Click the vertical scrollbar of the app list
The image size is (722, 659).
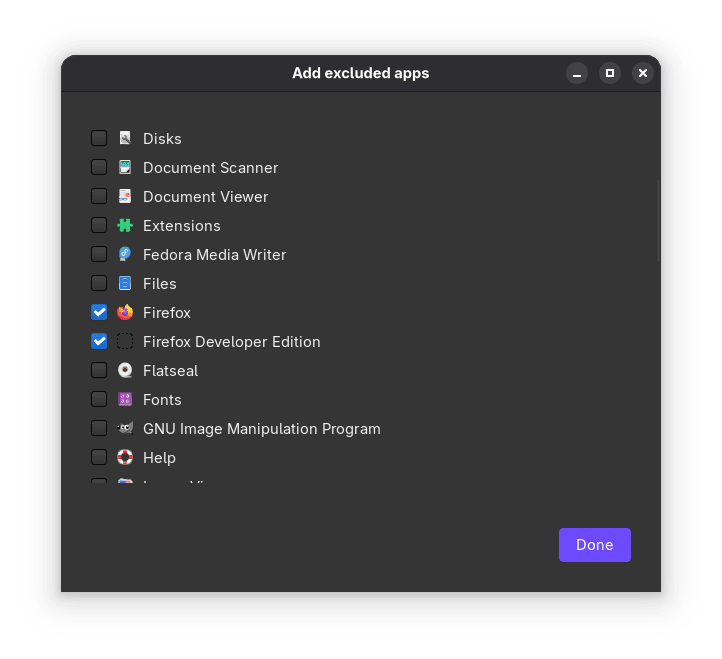[658, 220]
